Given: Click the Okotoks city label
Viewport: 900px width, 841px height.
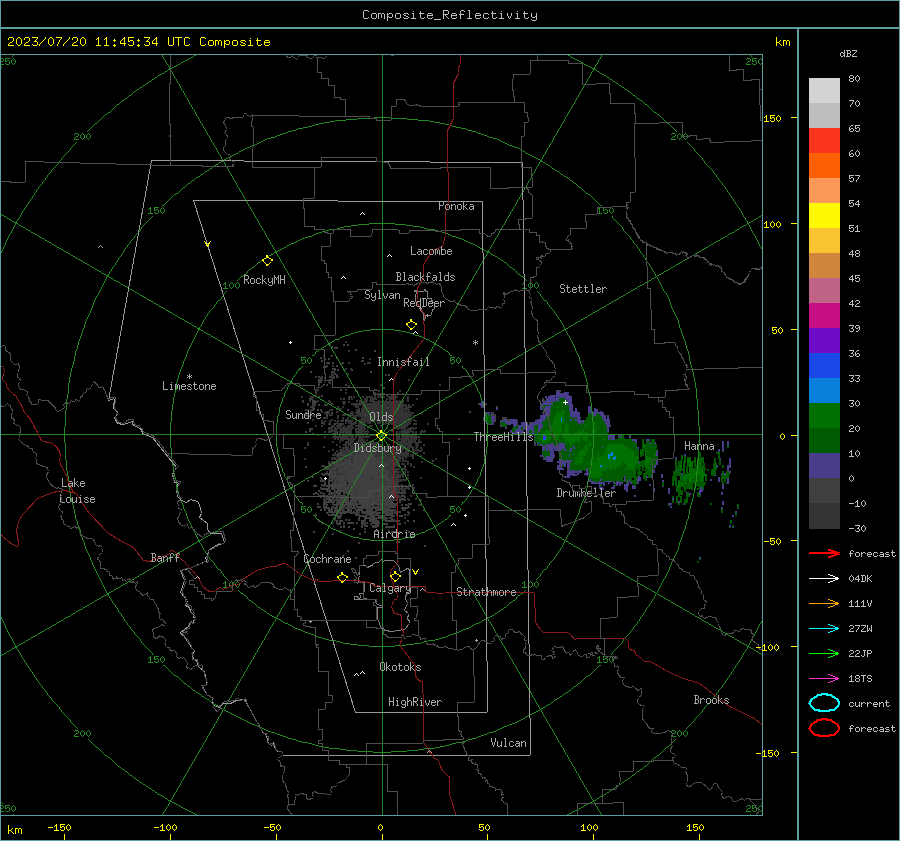Looking at the screenshot, I should (400, 667).
